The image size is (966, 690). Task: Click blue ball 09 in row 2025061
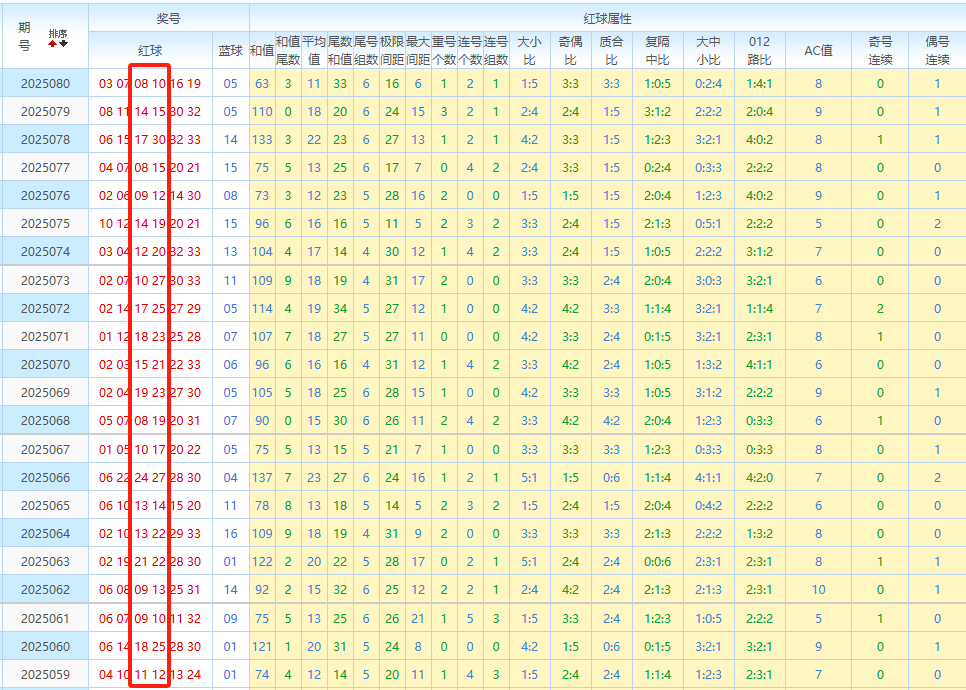[230, 619]
